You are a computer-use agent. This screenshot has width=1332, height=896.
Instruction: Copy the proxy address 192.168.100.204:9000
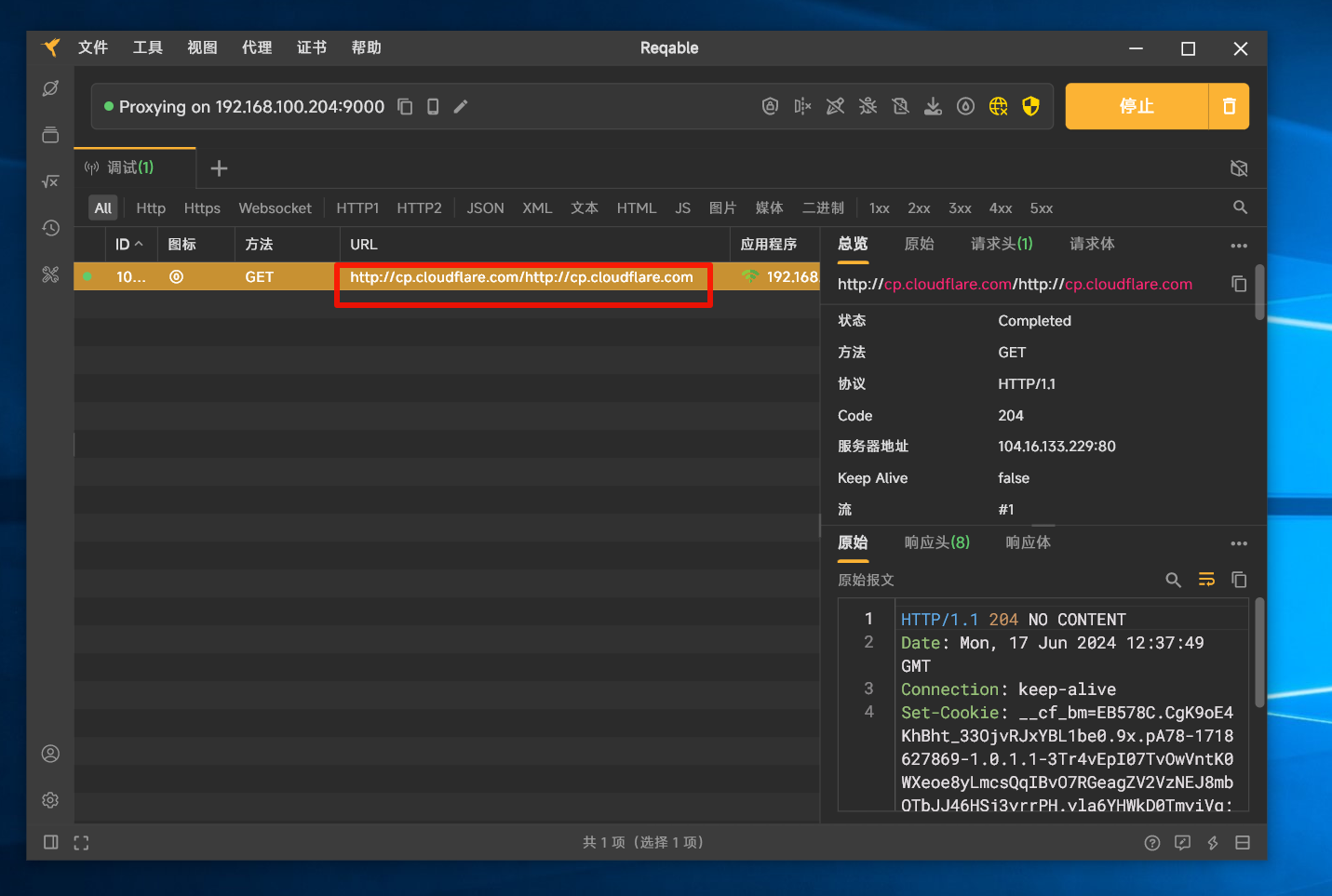pyautogui.click(x=405, y=106)
